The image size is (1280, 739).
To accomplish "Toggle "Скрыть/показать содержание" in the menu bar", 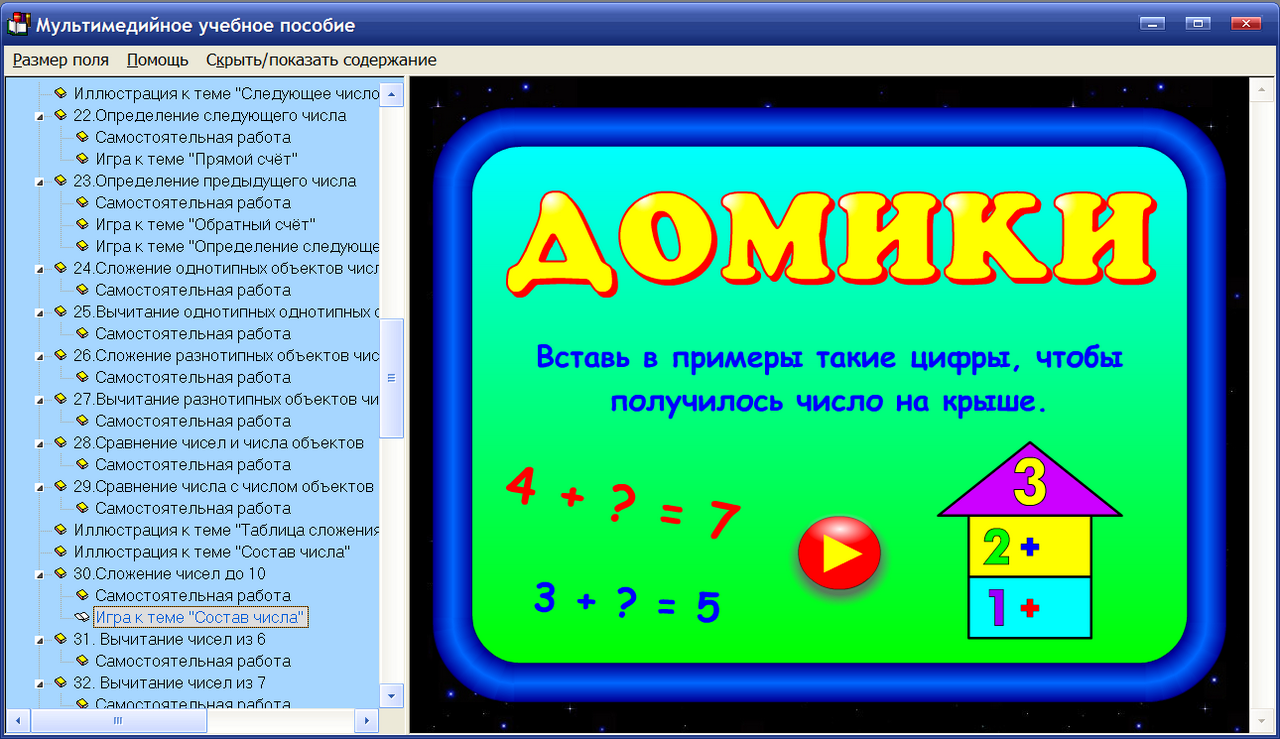I will pos(322,60).
